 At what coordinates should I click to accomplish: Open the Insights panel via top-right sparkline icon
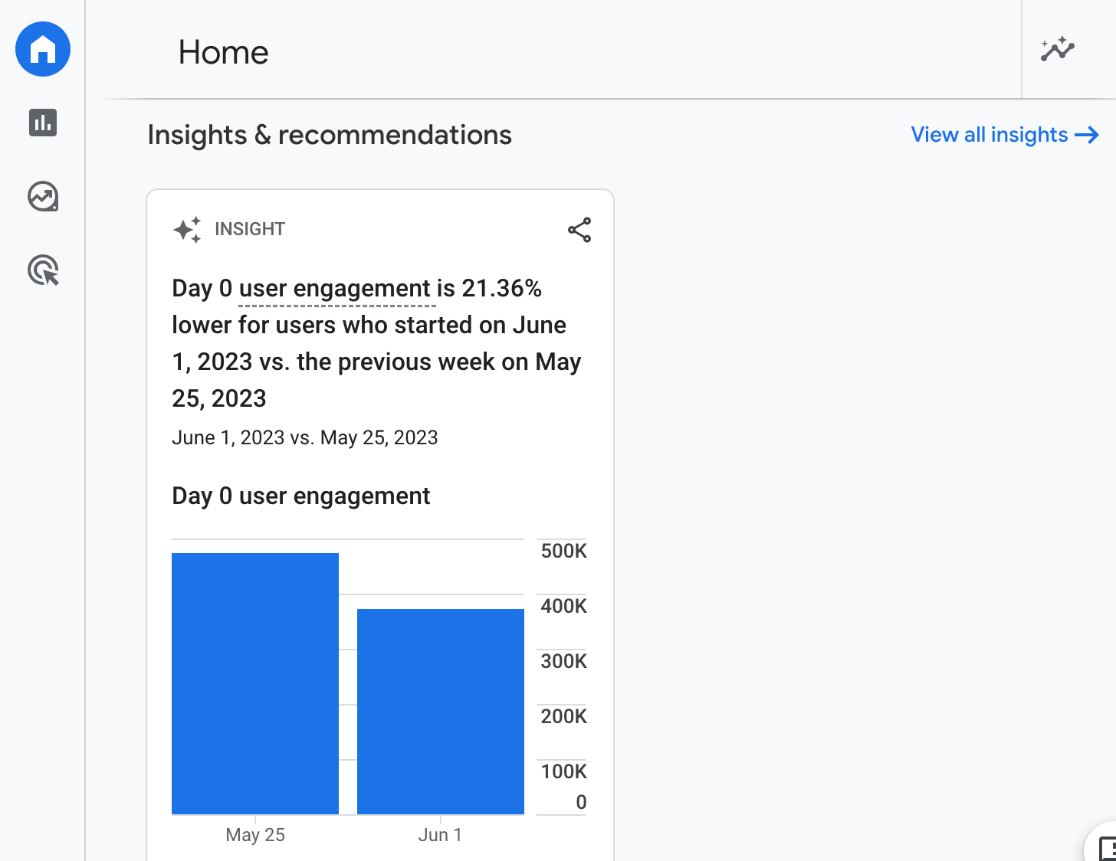coord(1057,49)
